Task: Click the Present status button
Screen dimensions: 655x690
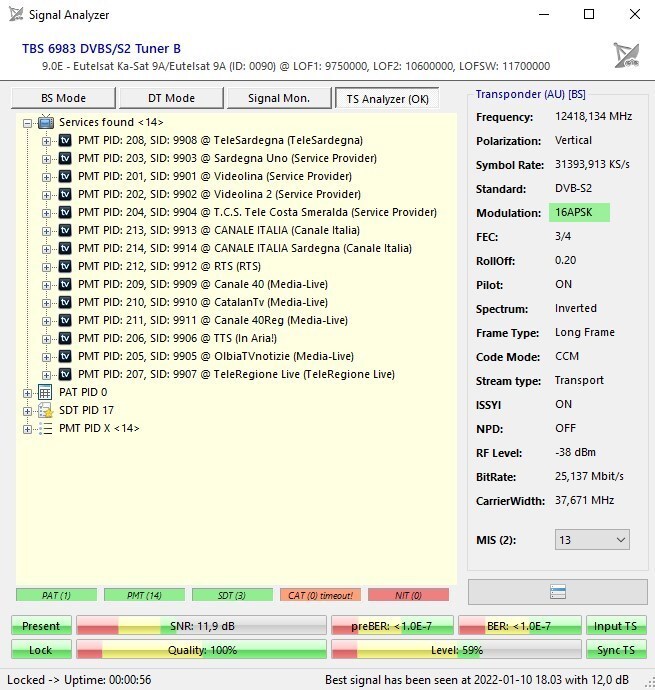Action: click(x=41, y=626)
